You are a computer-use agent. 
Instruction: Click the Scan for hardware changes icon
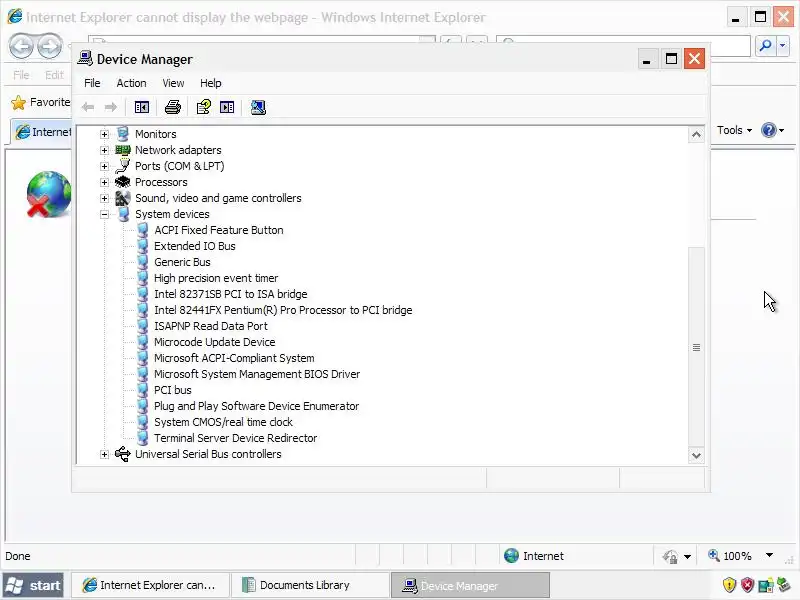click(x=258, y=107)
